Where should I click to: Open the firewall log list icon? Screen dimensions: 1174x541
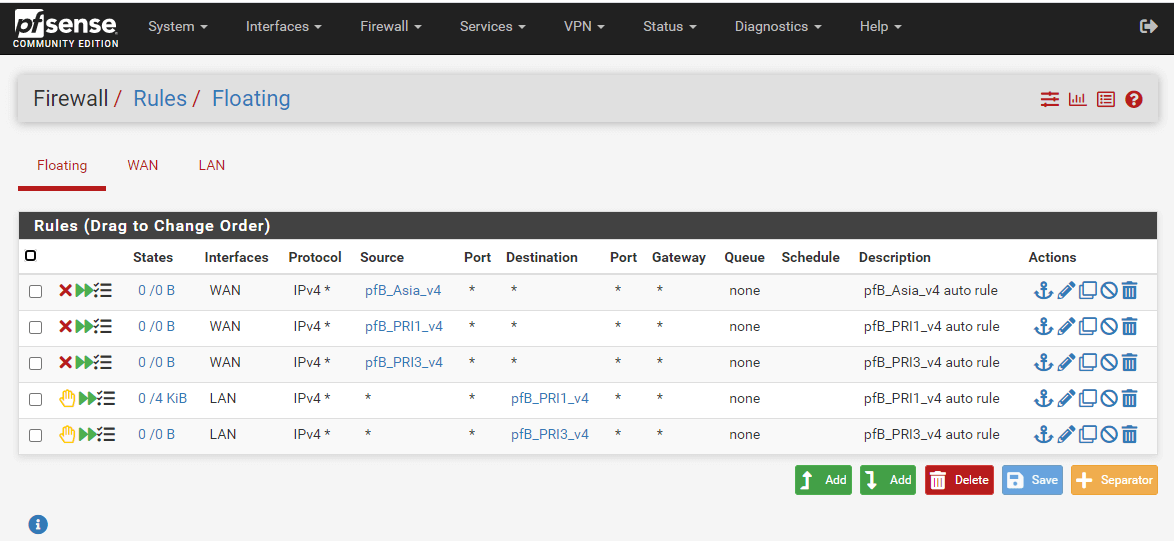pos(1105,99)
